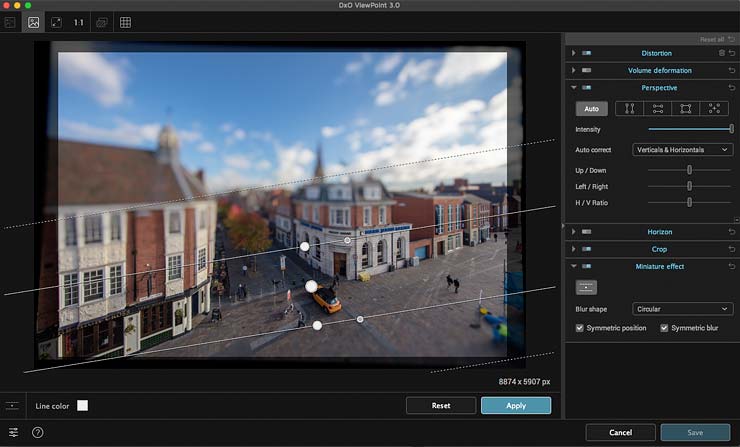Click the lens module icon beside Distortion
740x447 pixels.
pyautogui.click(x=722, y=53)
